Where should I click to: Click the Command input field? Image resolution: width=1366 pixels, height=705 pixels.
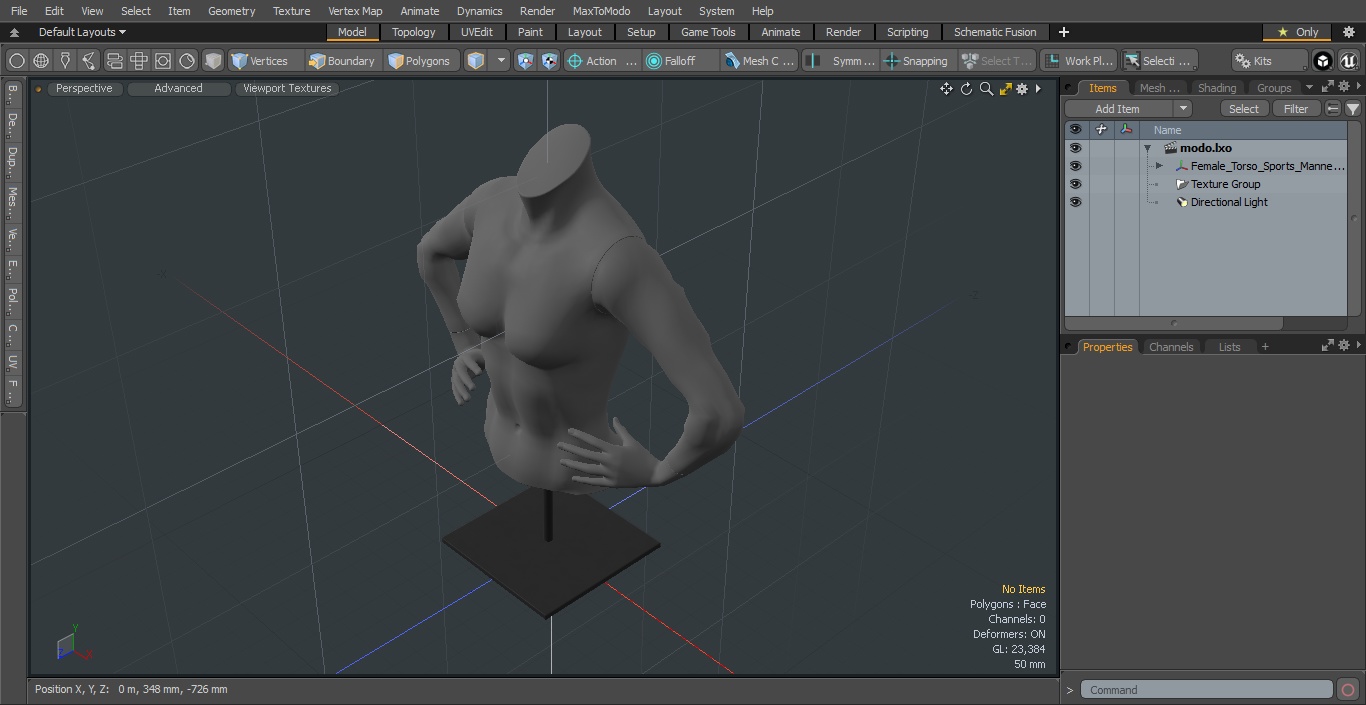1207,690
